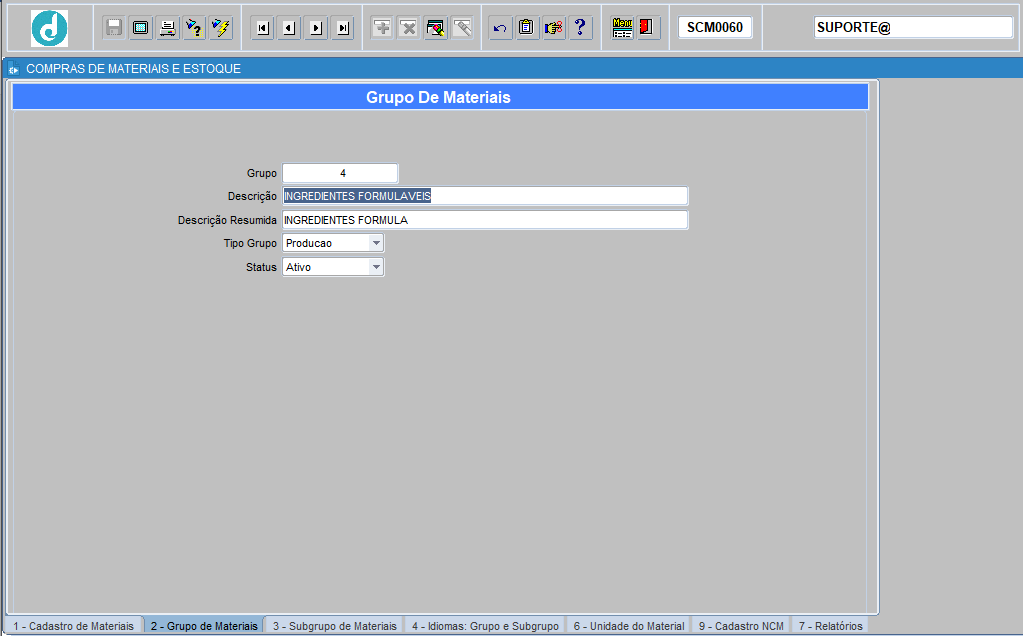
Task: Switch to 1 - Cadastro de Materiais tab
Action: pos(74,626)
